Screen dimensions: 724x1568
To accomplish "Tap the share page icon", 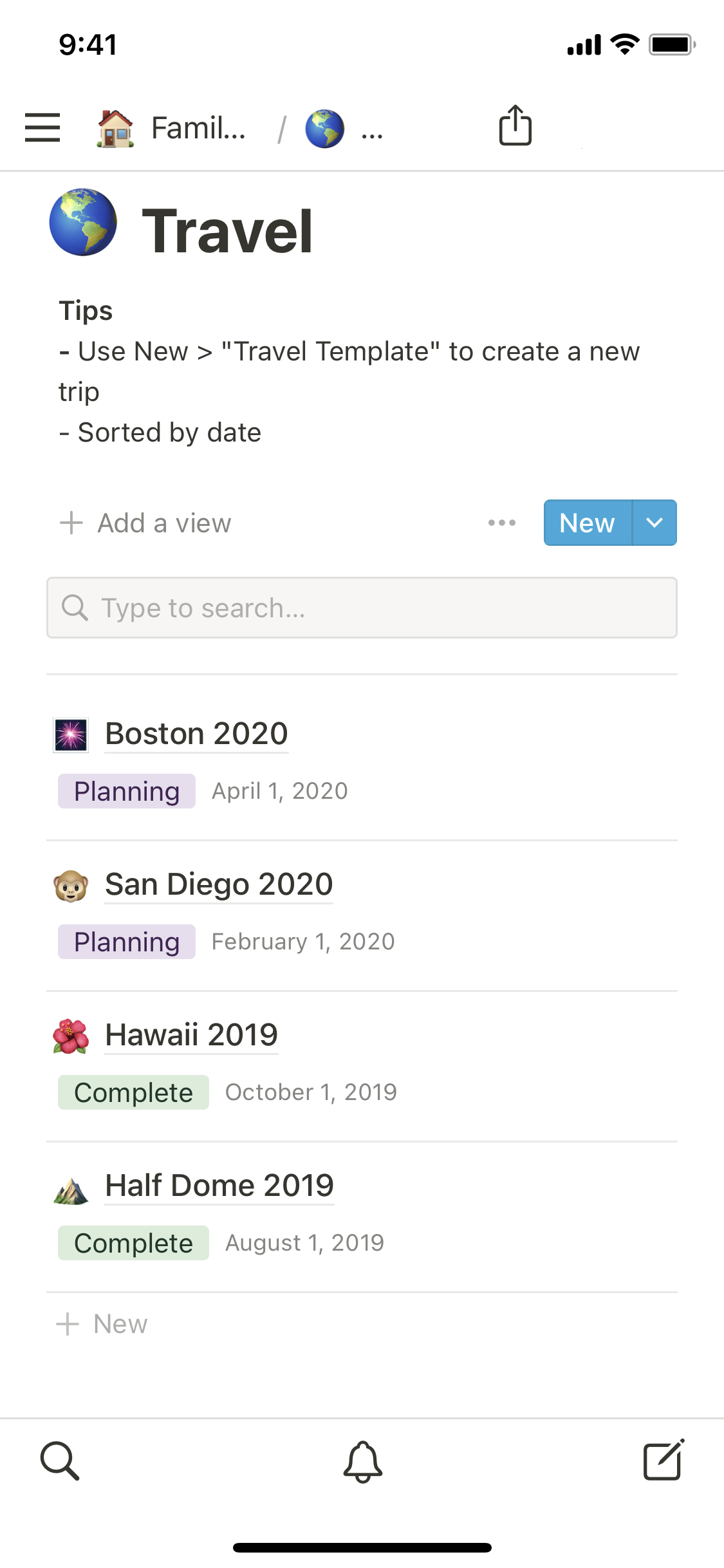I will click(515, 126).
